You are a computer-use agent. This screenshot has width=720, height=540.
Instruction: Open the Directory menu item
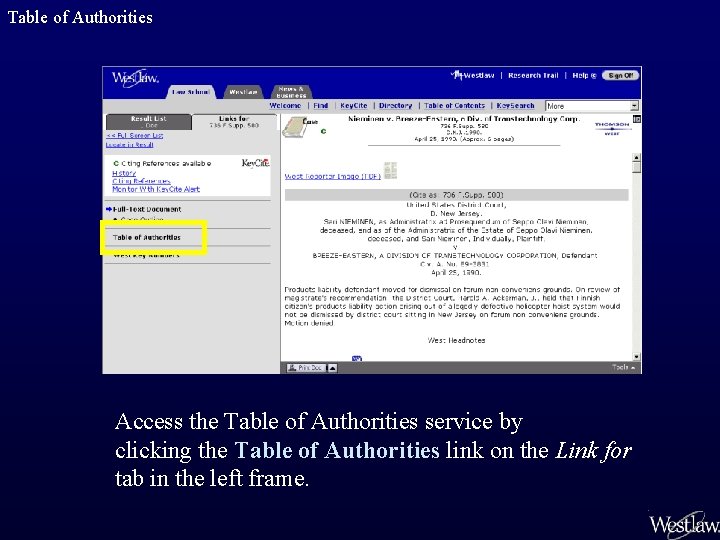395,106
